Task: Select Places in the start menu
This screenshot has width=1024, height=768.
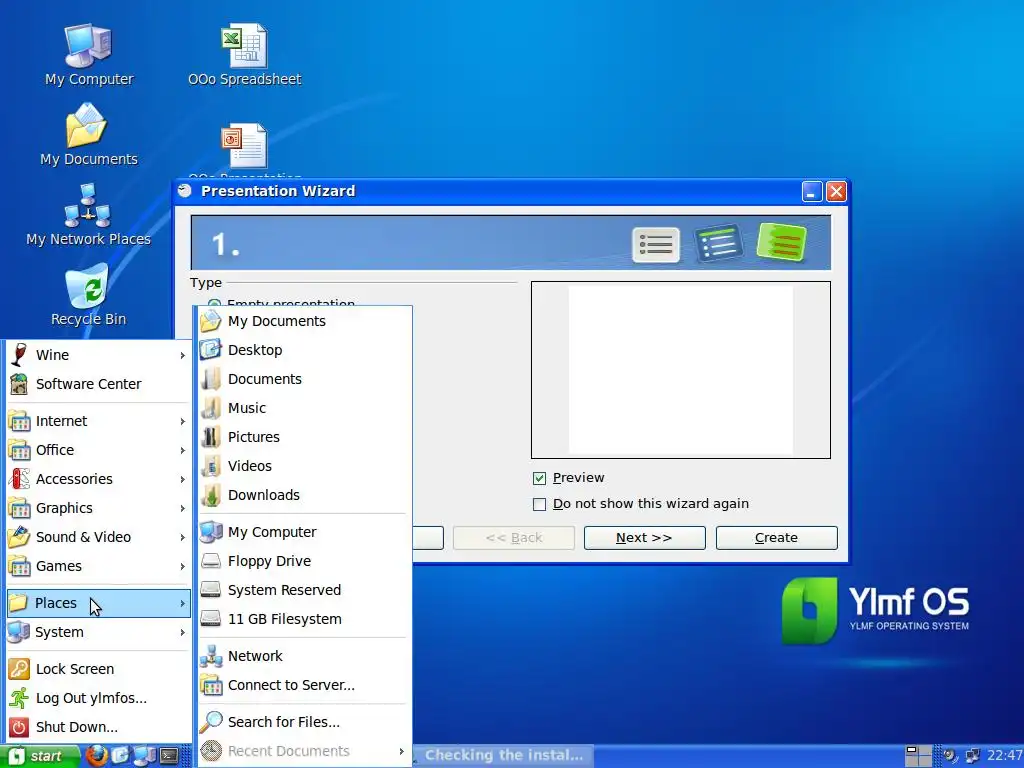Action: coord(98,603)
